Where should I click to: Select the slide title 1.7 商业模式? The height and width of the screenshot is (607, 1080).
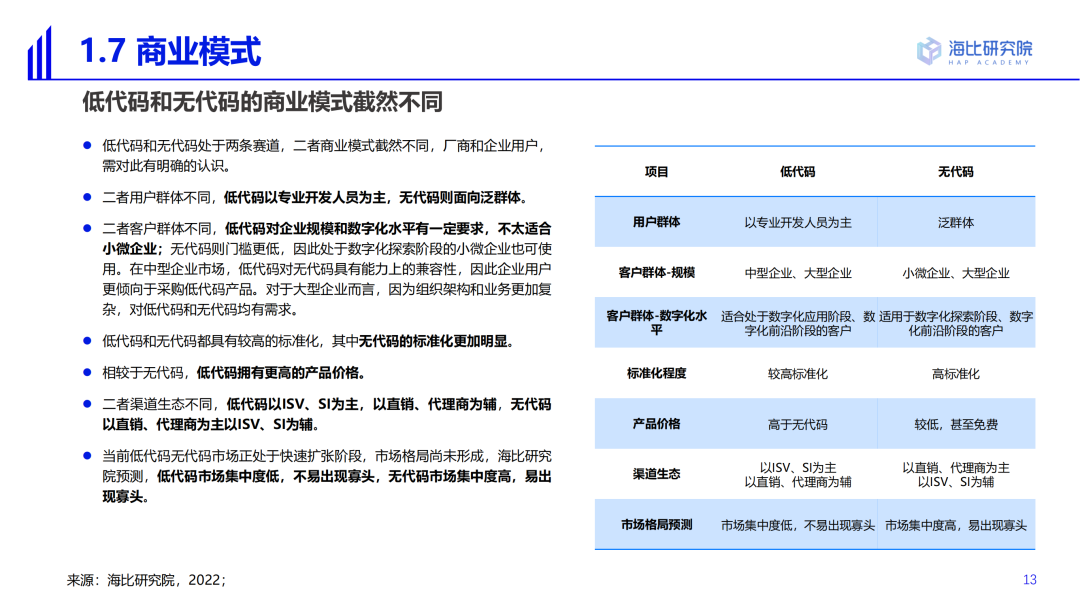(x=170, y=52)
